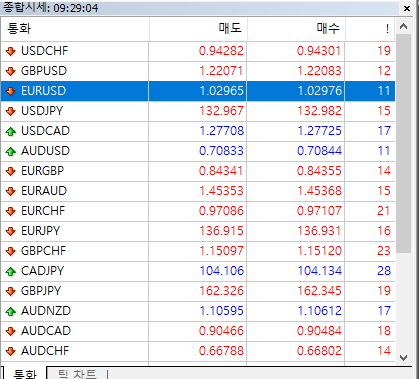Click the down arrow icon beside EURCHF

click(x=11, y=211)
